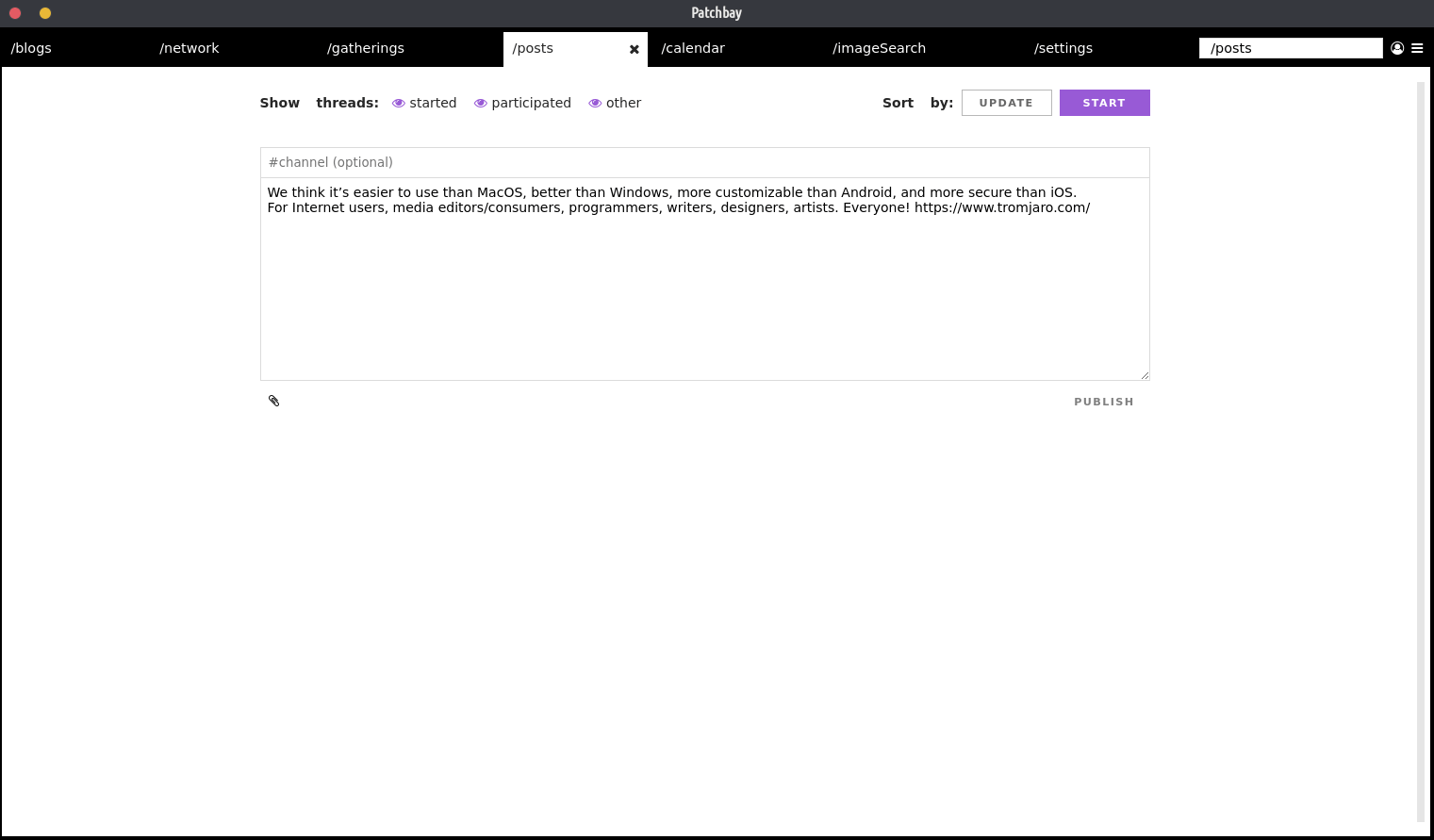This screenshot has width=1434, height=840.
Task: Click the #channel optional input field
Action: pos(704,162)
